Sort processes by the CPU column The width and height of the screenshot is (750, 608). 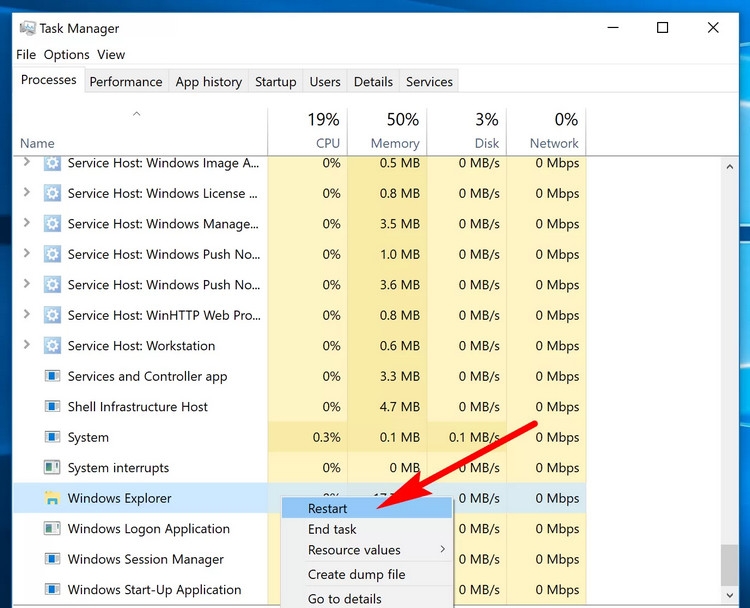[308, 132]
